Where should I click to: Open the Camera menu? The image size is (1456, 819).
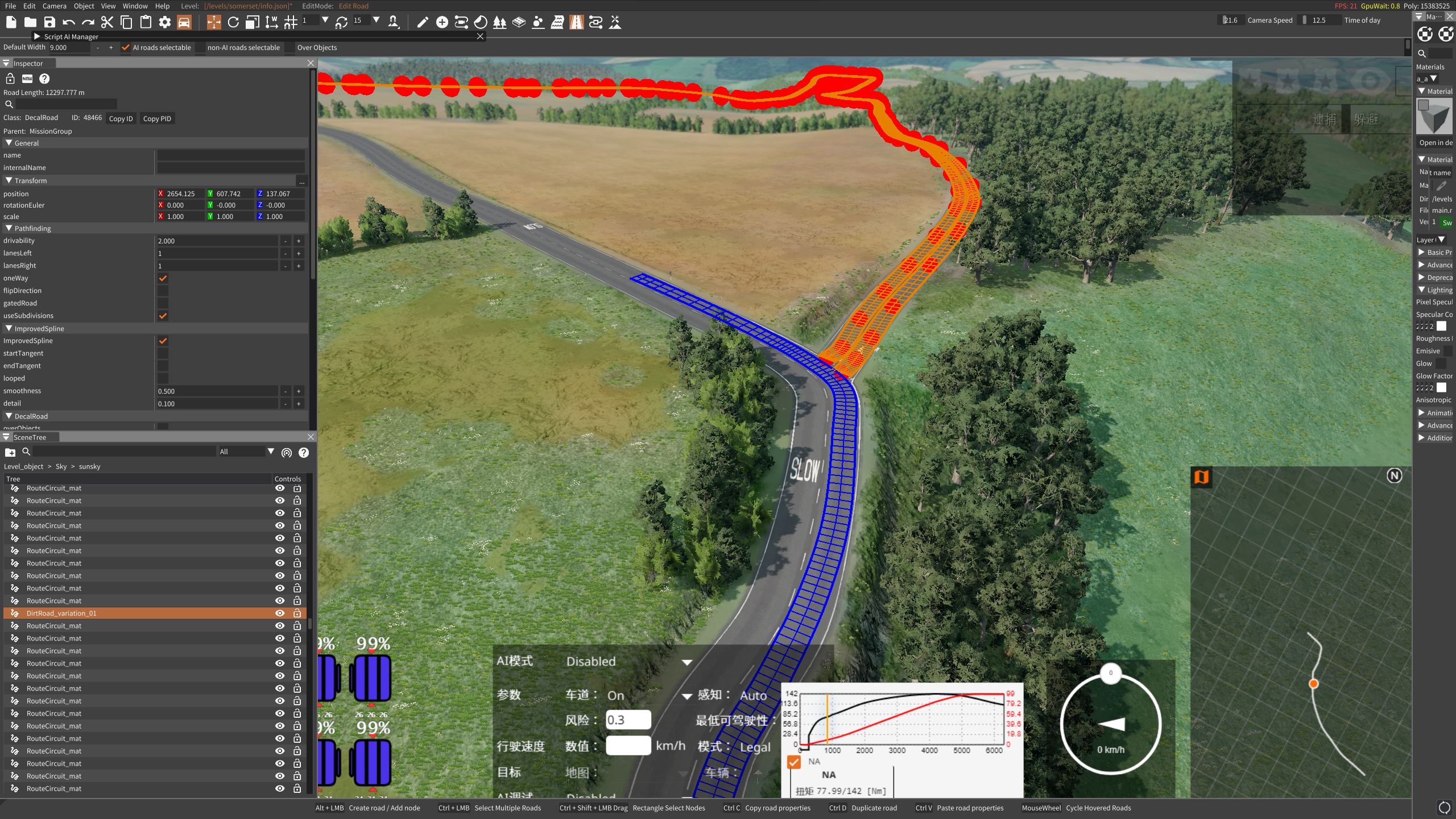[x=54, y=6]
